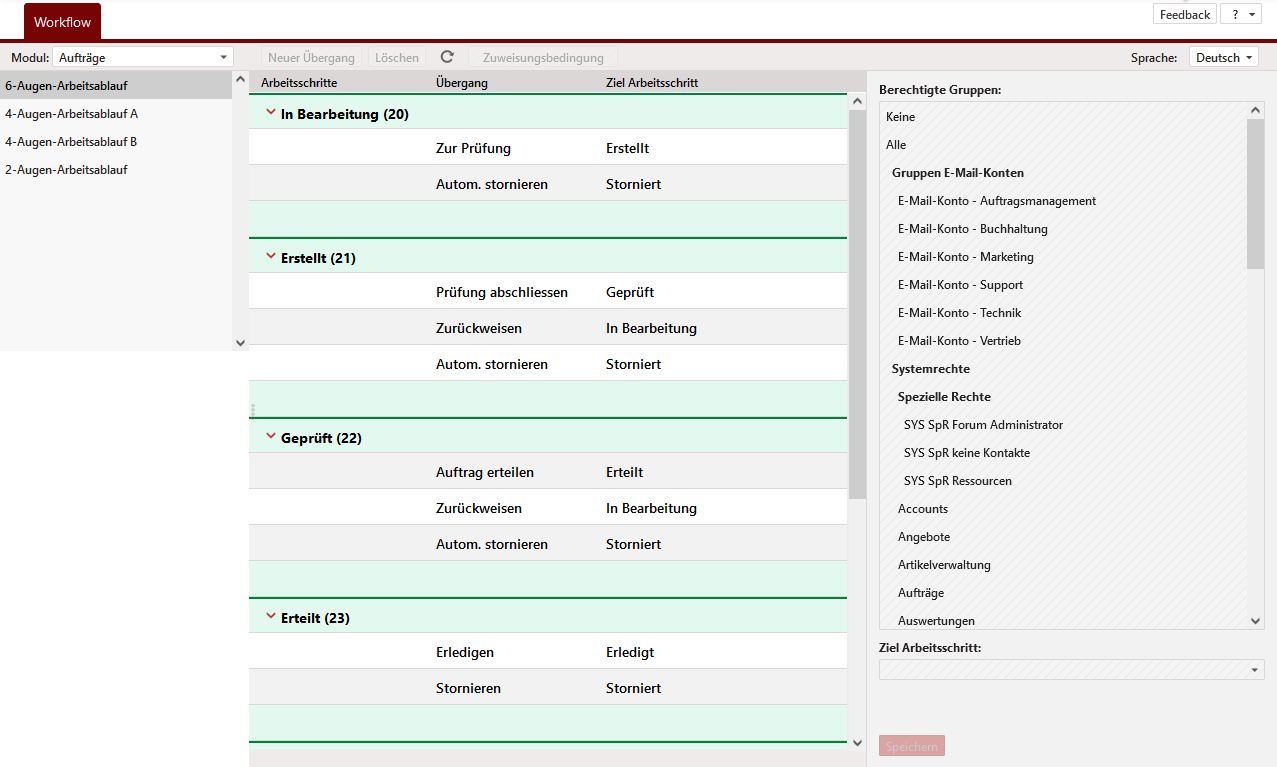Open the Ziel Arbeitsschritt combo box
The width and height of the screenshot is (1277, 767).
1071,669
